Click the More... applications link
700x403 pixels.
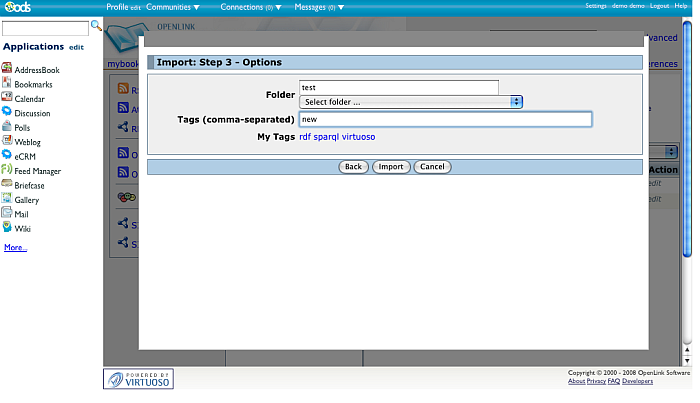tap(15, 247)
